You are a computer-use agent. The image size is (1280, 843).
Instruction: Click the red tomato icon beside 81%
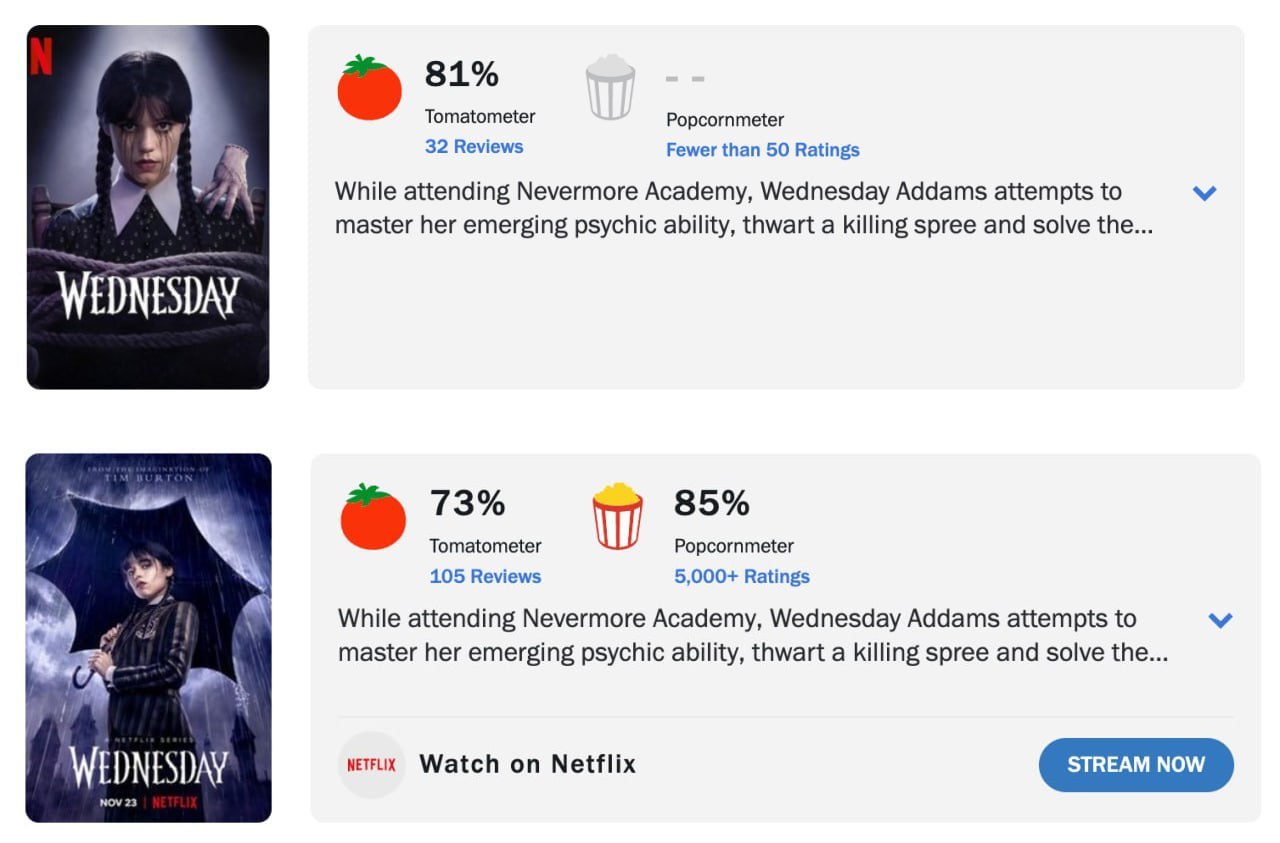point(369,88)
